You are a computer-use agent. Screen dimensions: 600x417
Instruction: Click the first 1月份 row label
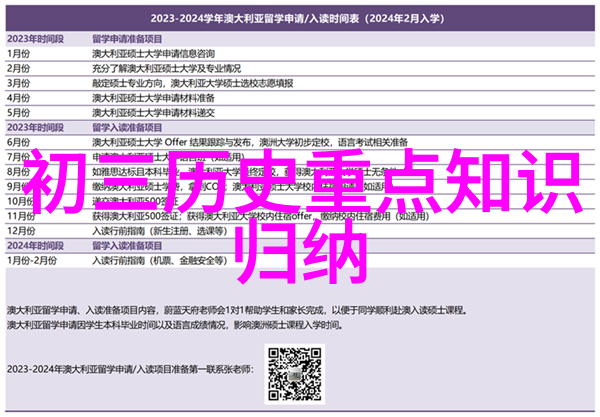[19, 53]
